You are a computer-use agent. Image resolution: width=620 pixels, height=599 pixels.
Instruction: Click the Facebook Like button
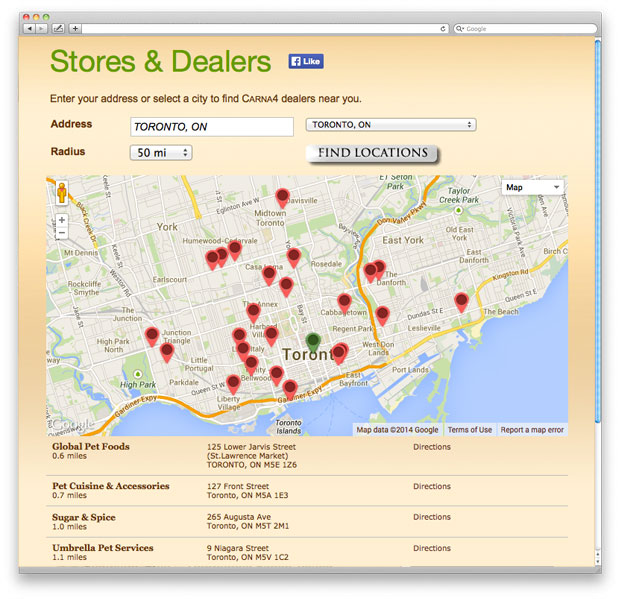(x=306, y=61)
